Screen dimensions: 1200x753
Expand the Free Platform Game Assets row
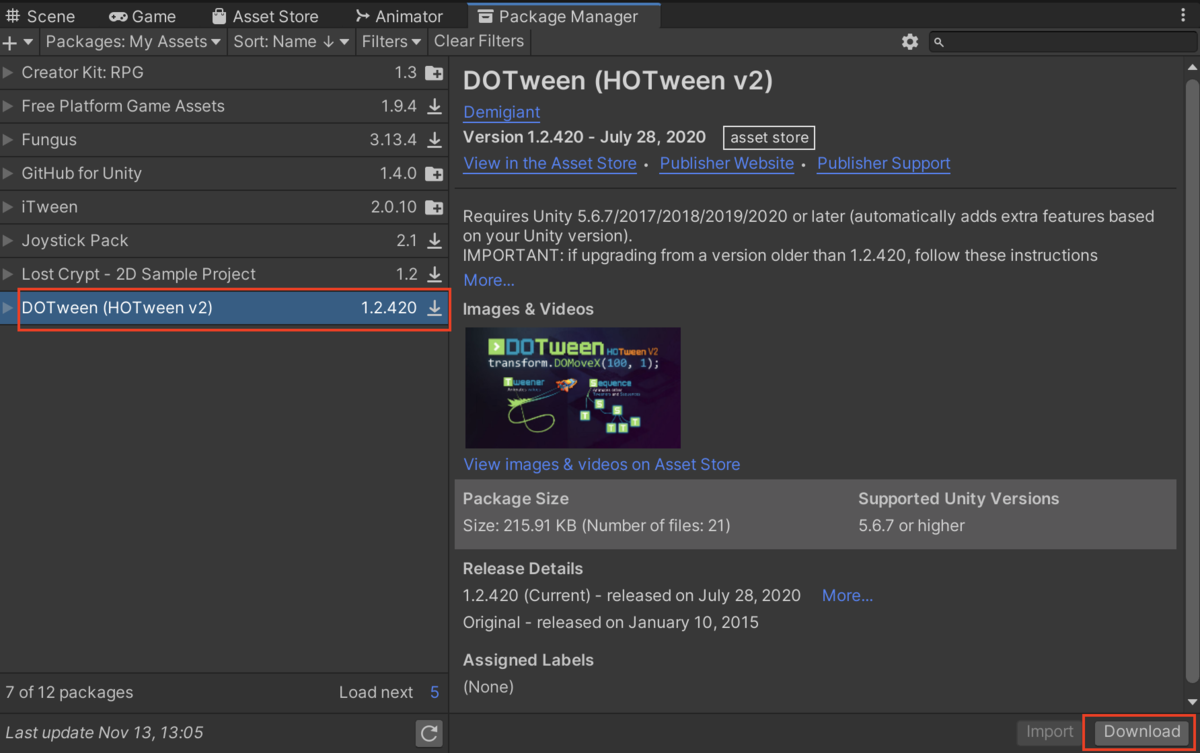pos(8,106)
